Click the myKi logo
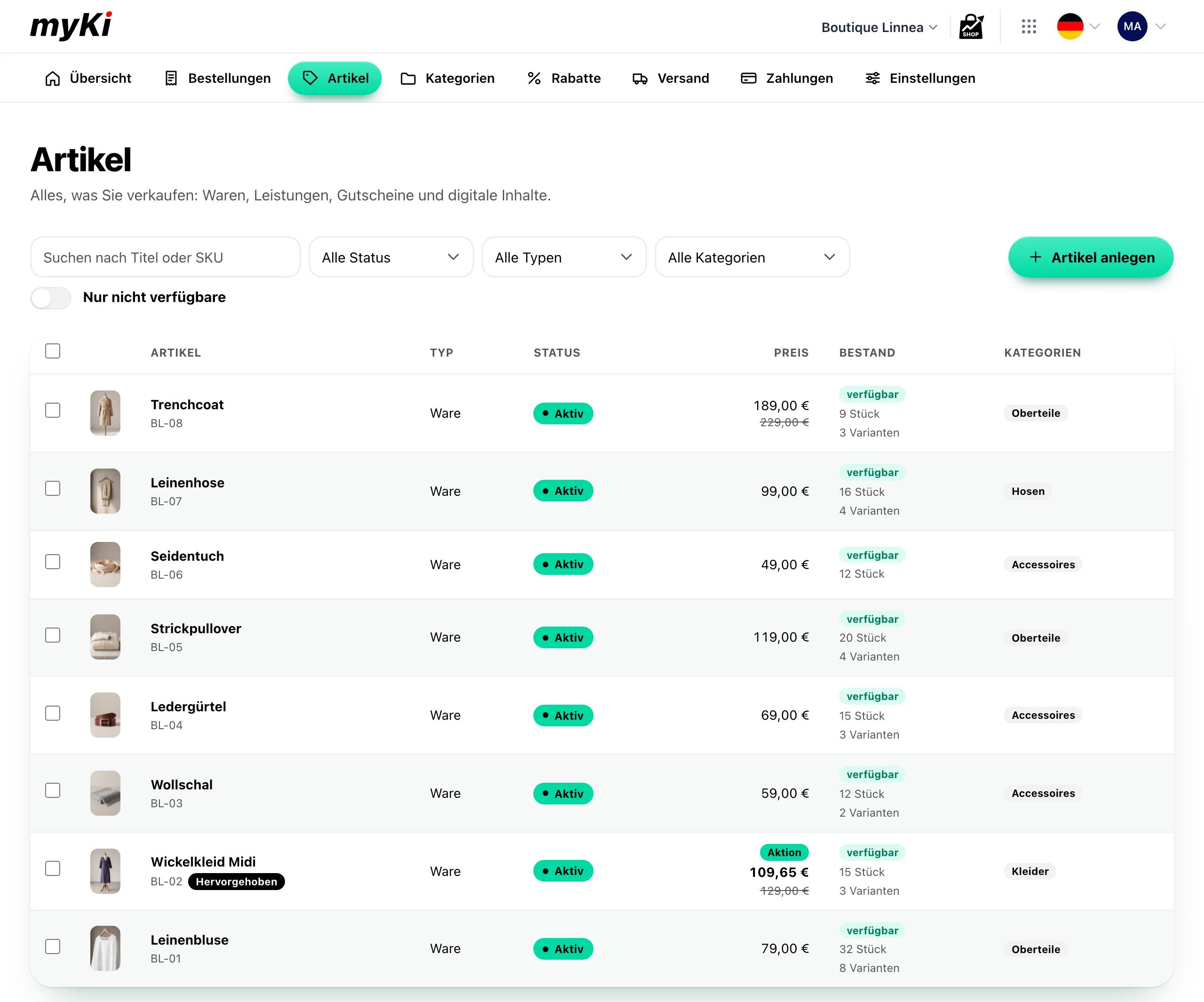Screen dimensions: 1204x1002 (x=71, y=26)
